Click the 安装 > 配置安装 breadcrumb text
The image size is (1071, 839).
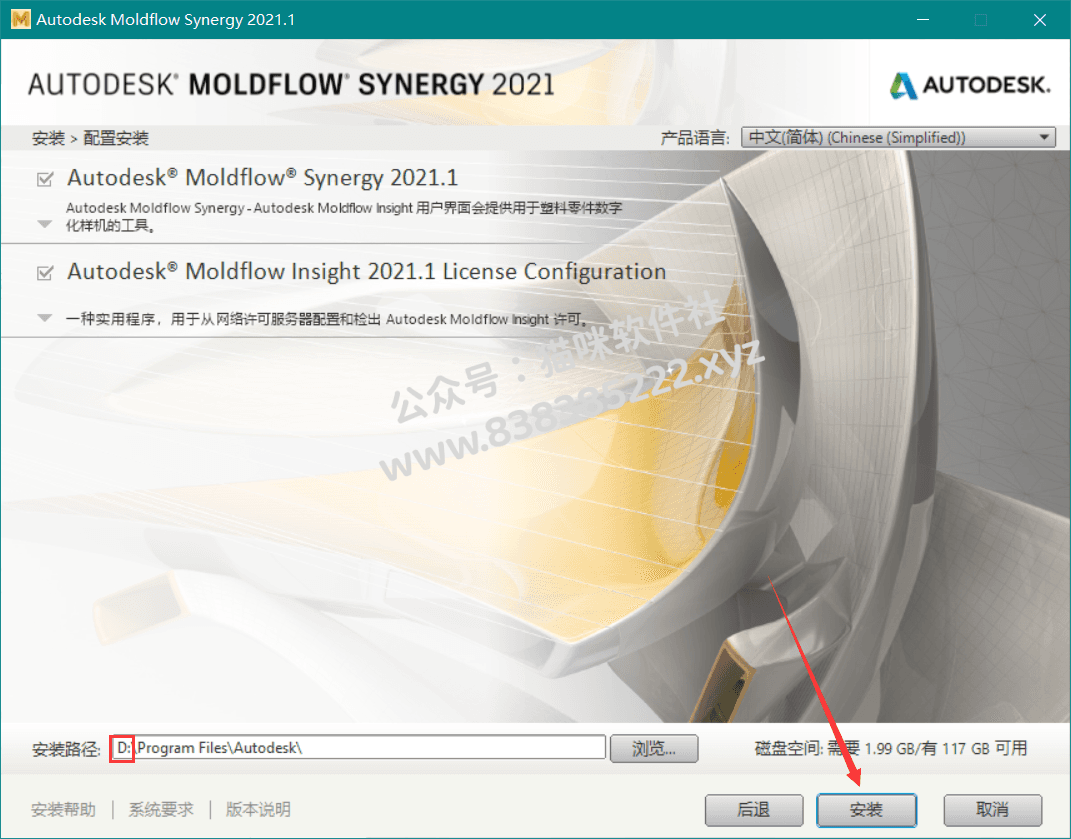point(90,138)
